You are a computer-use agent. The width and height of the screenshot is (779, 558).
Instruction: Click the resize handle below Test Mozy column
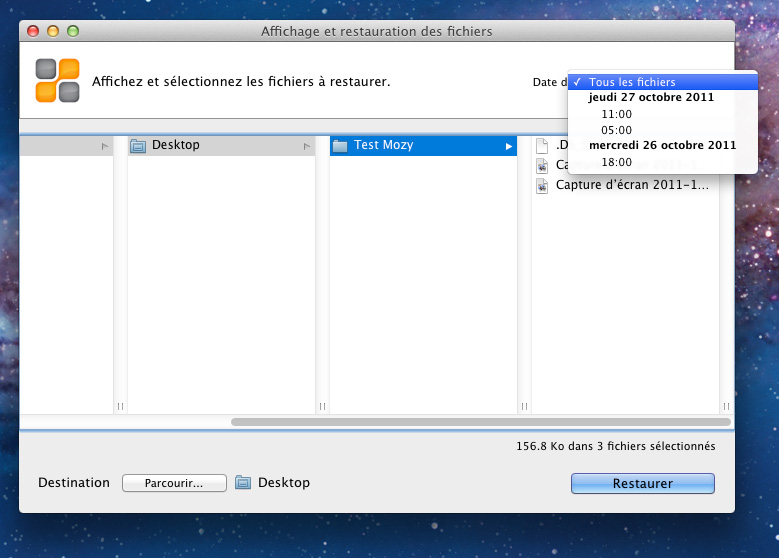(x=524, y=406)
